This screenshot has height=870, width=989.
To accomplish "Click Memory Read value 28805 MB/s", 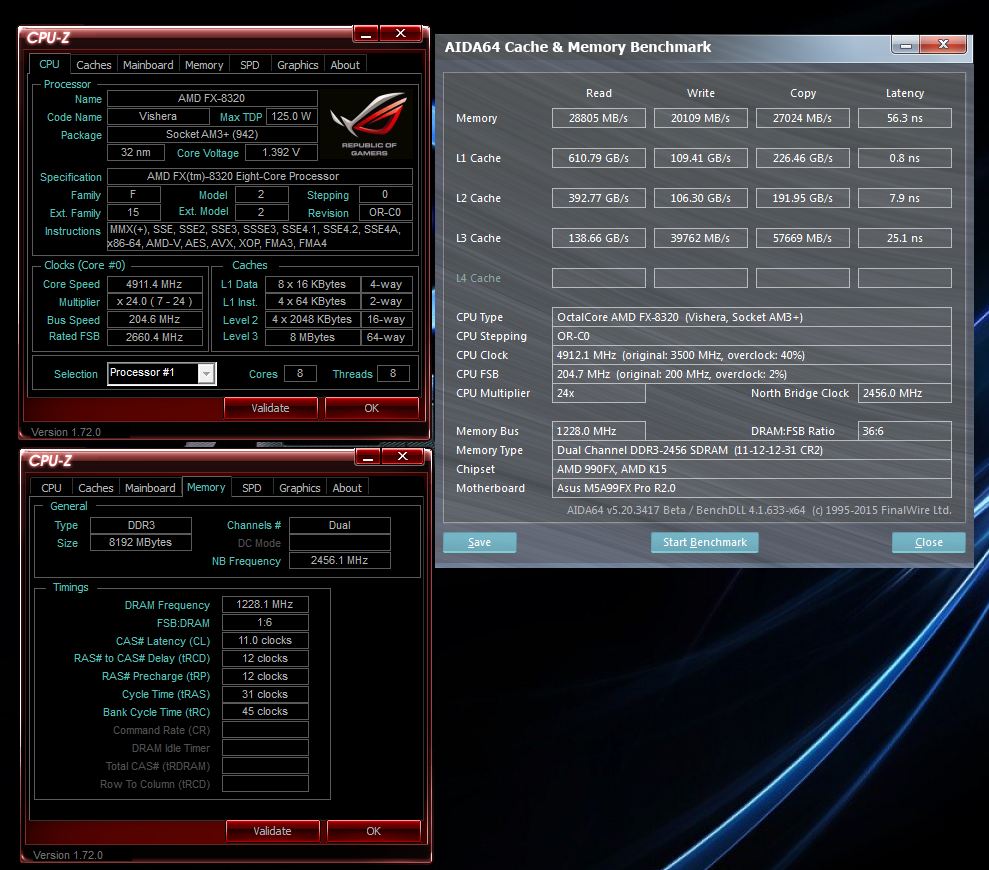I will click(599, 118).
